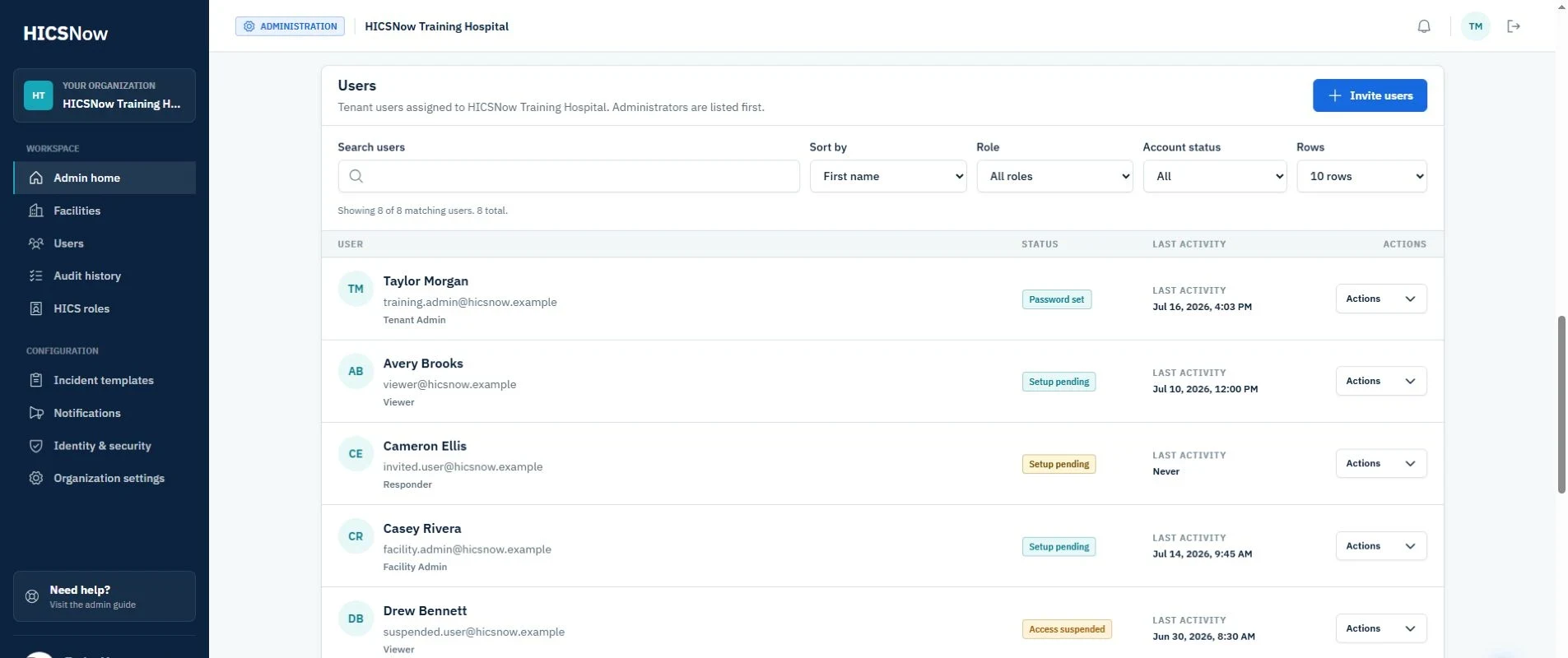The width and height of the screenshot is (1568, 658).
Task: Open Organization settings
Action: [105, 478]
